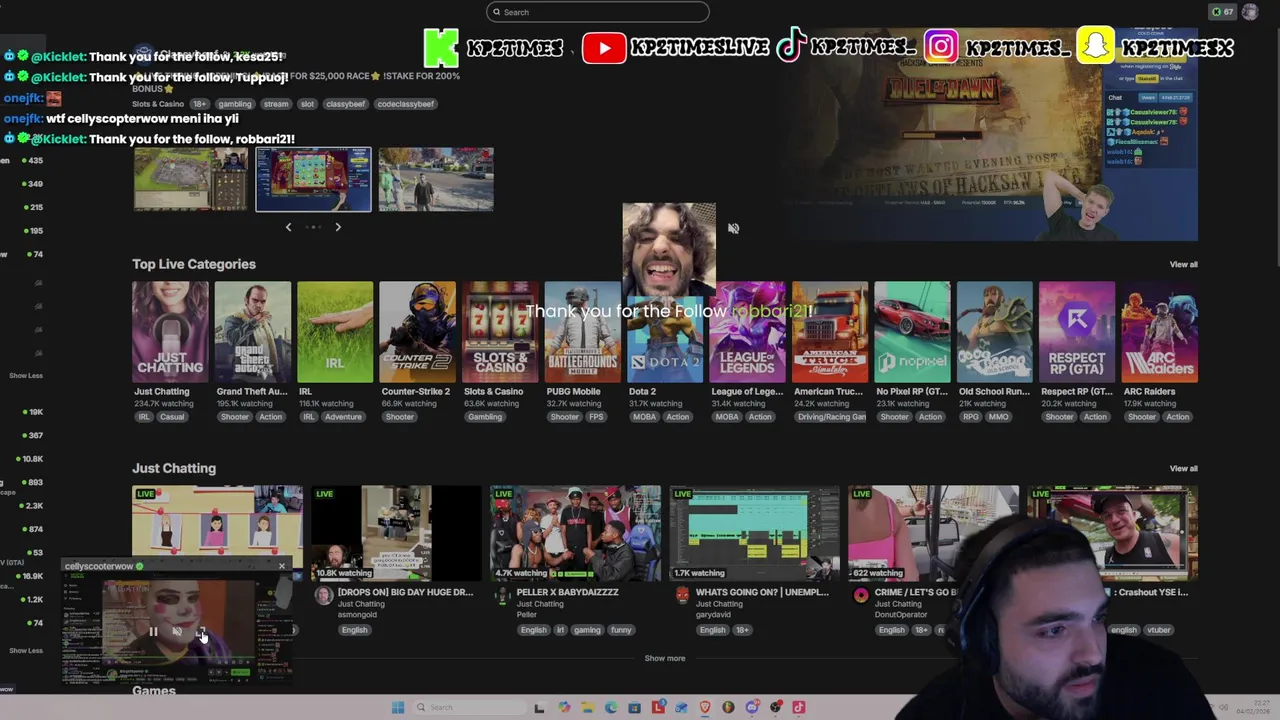This screenshot has width=1280, height=720.
Task: Click the MMO tag under Old School RuneScape
Action: (999, 417)
